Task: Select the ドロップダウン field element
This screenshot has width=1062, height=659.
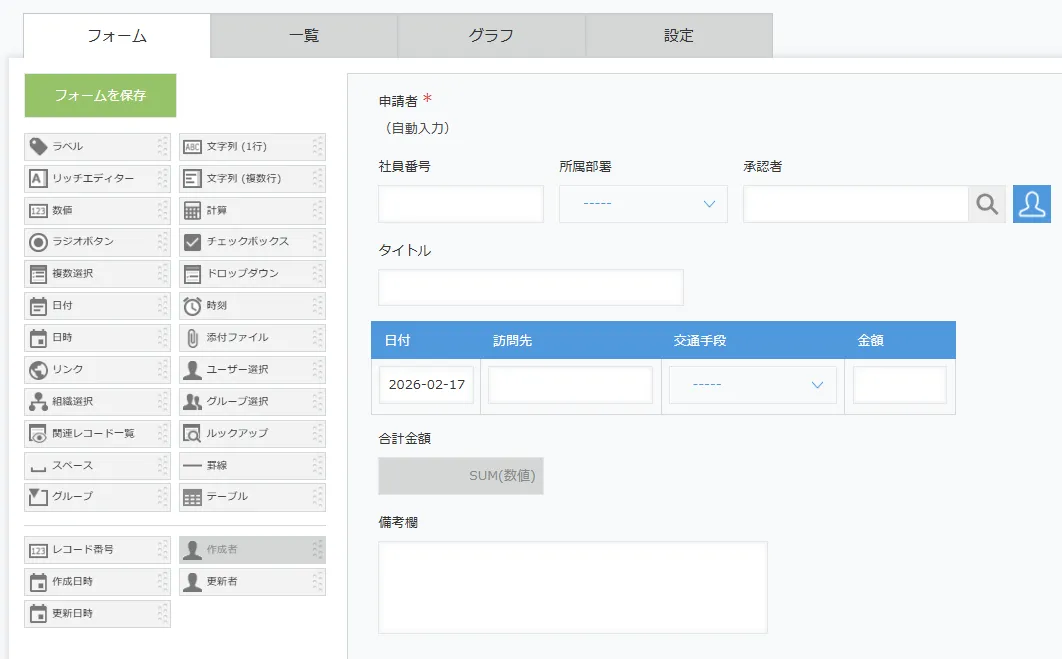Action: pyautogui.click(x=251, y=274)
